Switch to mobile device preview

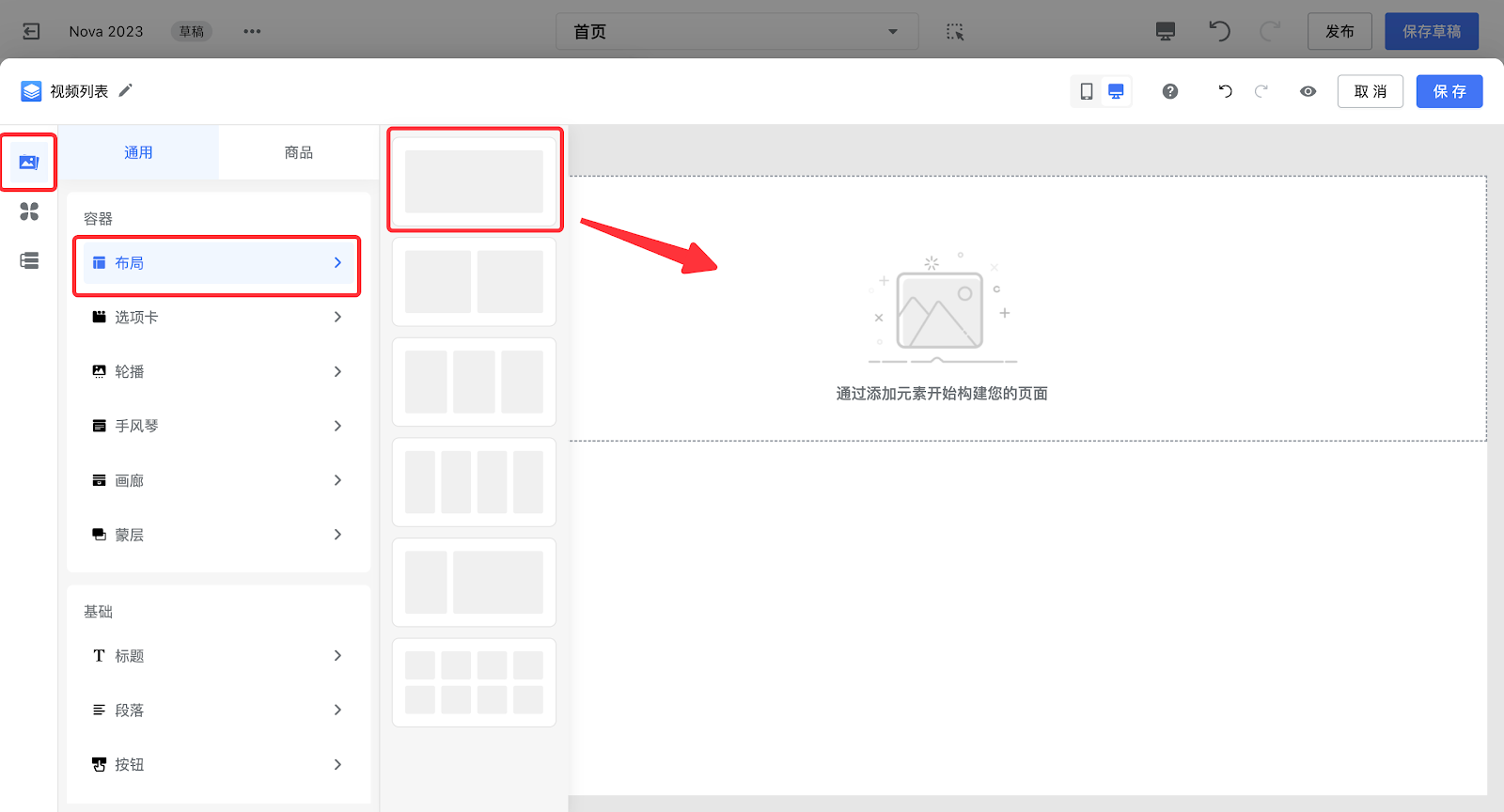1086,91
